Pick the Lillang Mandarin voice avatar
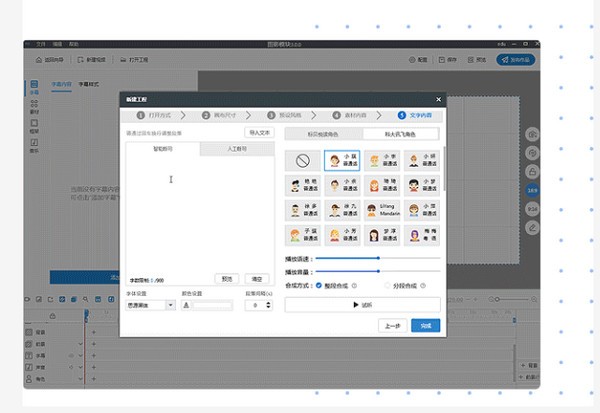This screenshot has width=600, height=413. (x=382, y=210)
